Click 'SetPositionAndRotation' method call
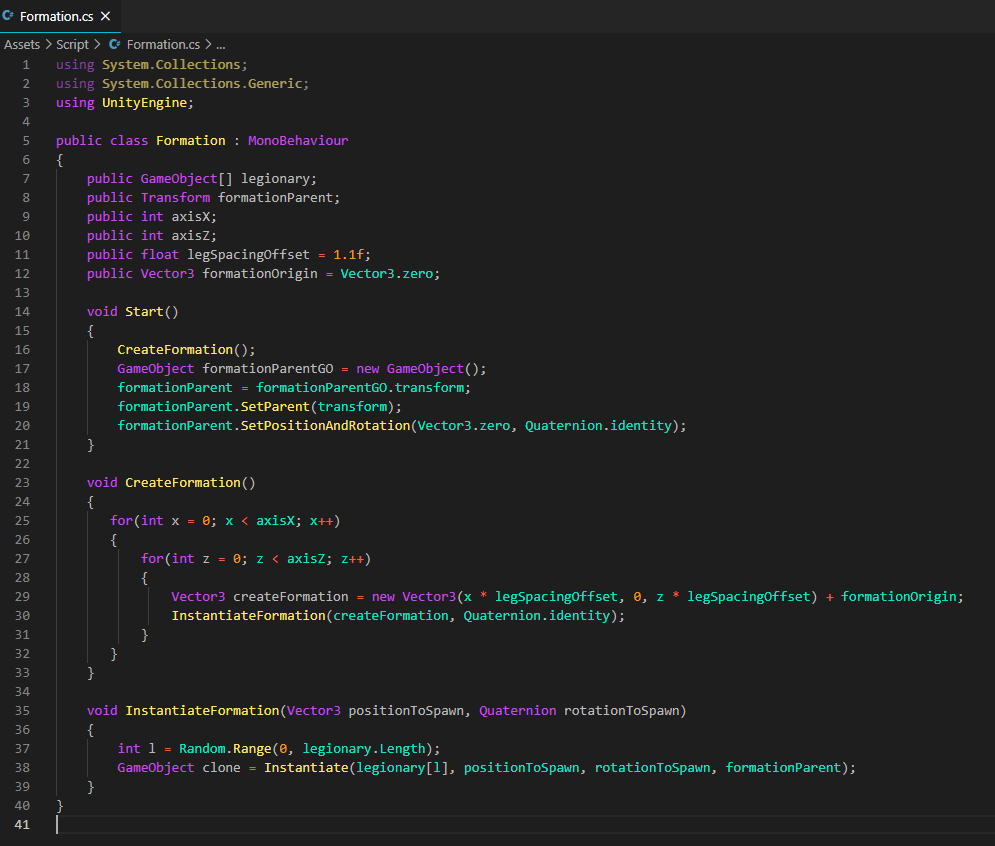Screen dimensions: 995x846 pos(325,426)
